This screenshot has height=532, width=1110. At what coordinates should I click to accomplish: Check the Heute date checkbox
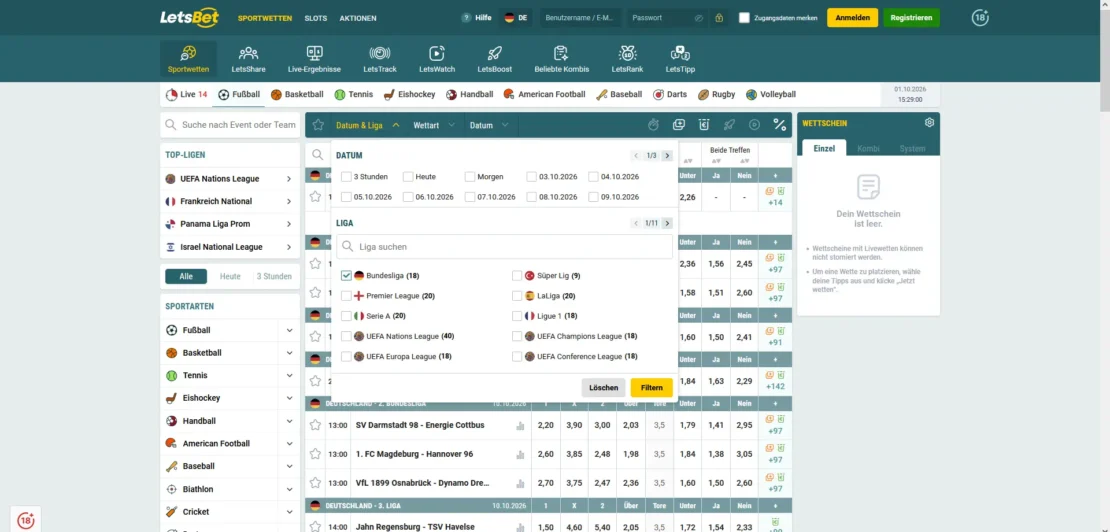(408, 176)
